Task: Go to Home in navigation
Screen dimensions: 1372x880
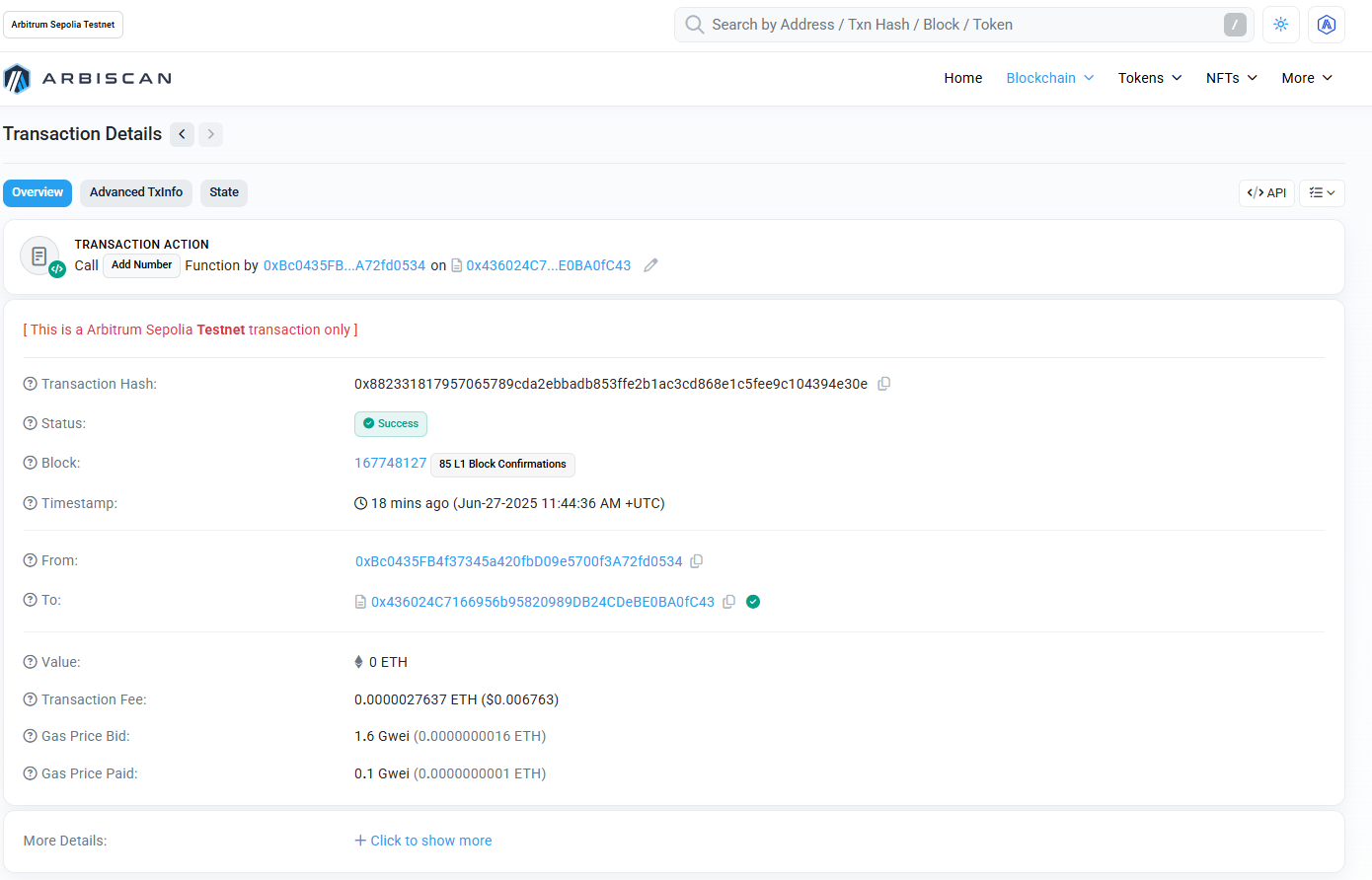Action: (963, 78)
